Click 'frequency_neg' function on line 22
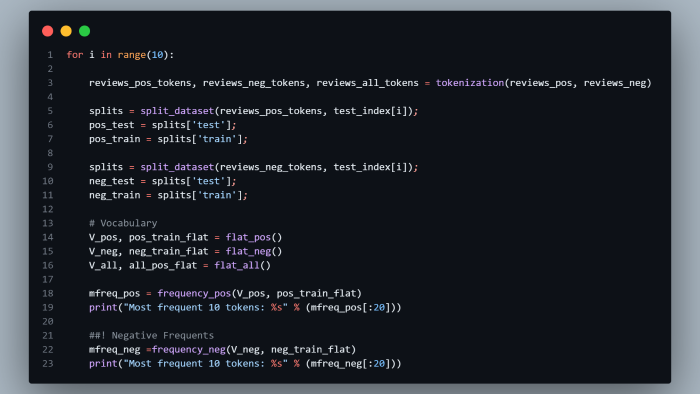 coord(188,349)
